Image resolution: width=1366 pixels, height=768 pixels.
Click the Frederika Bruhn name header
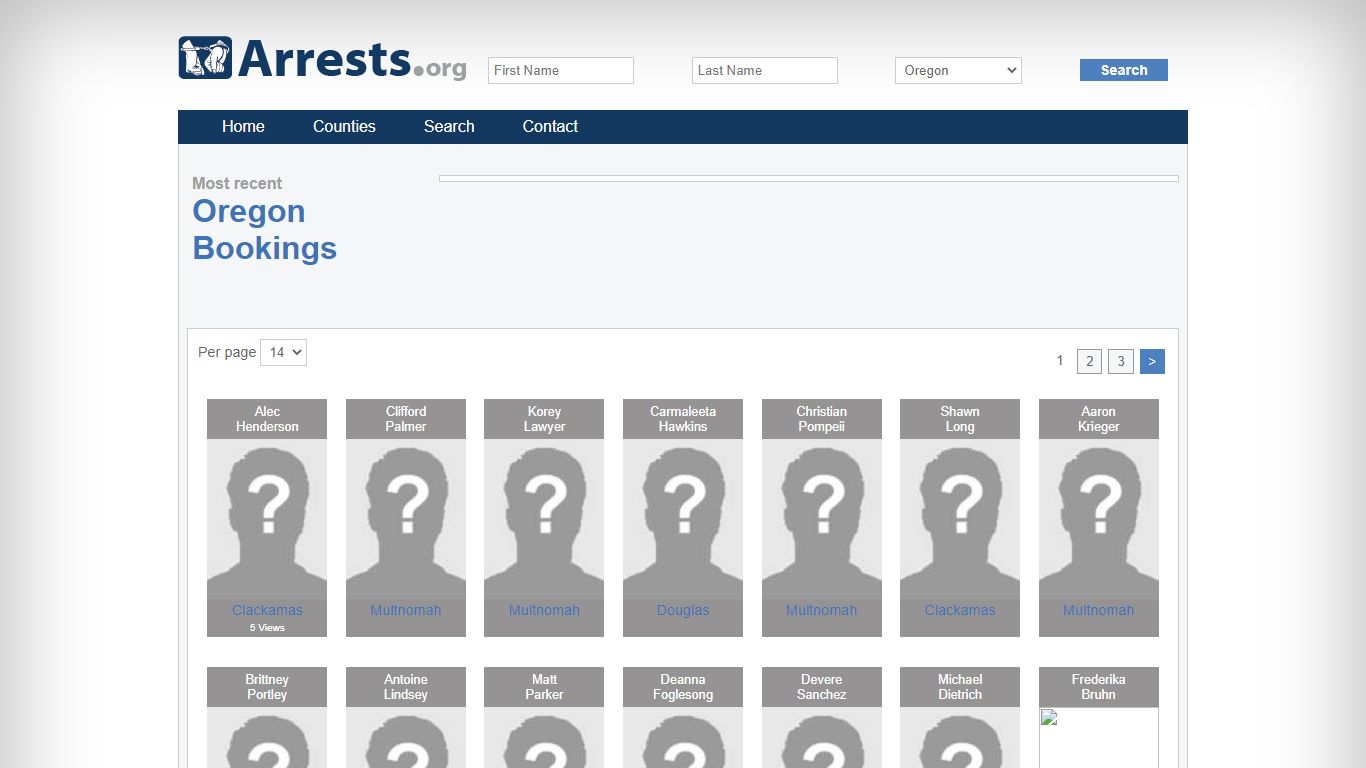1099,687
